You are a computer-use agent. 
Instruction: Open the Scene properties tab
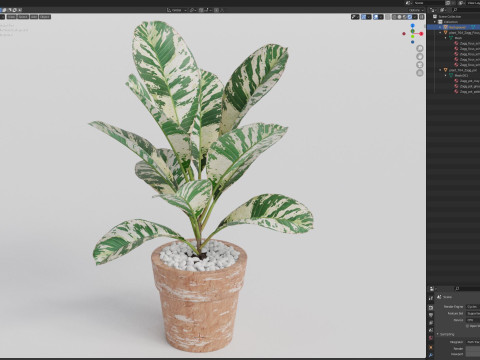click(x=431, y=330)
